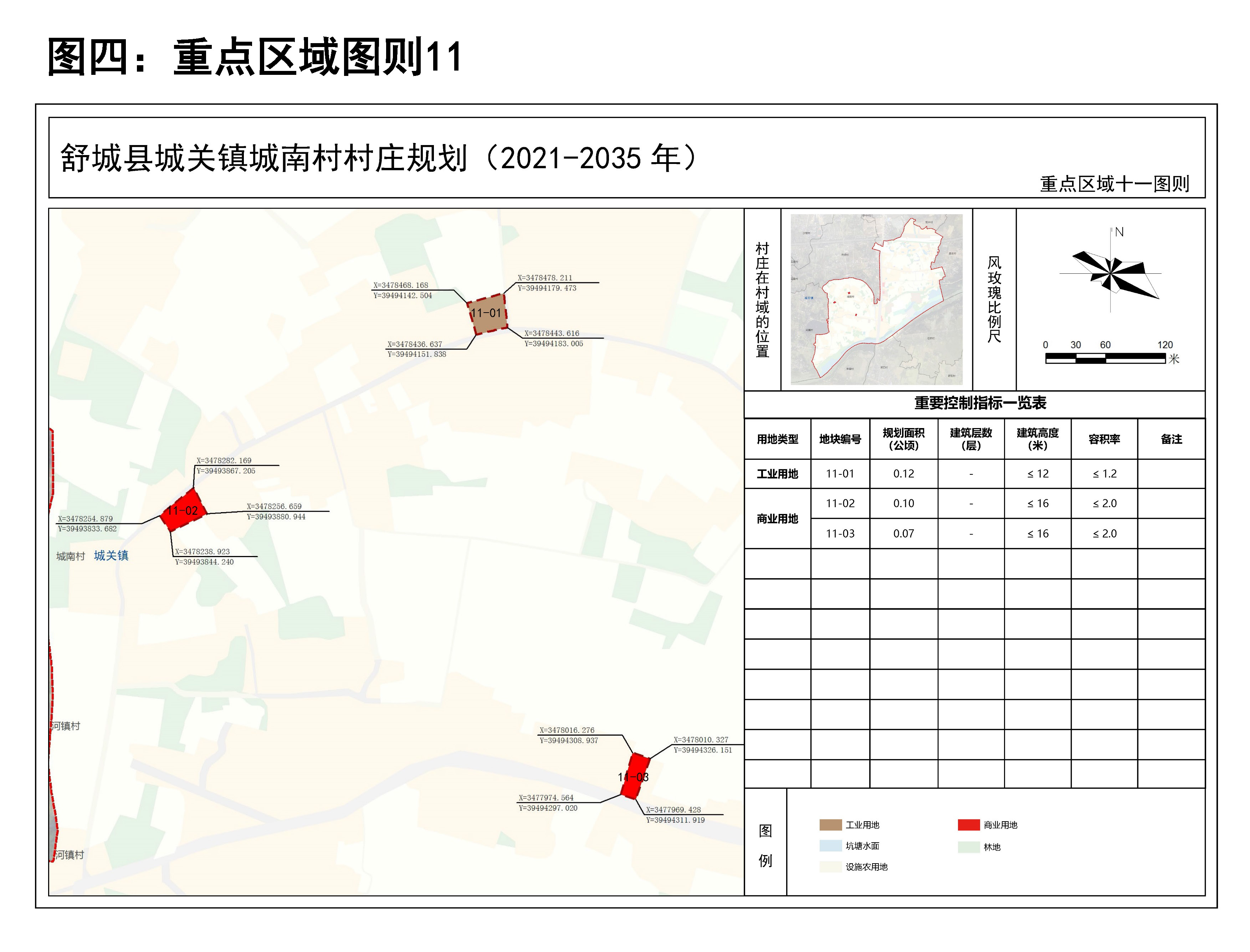Click the coordinate label X=3478238.923
The image size is (1250, 952).
point(203,551)
